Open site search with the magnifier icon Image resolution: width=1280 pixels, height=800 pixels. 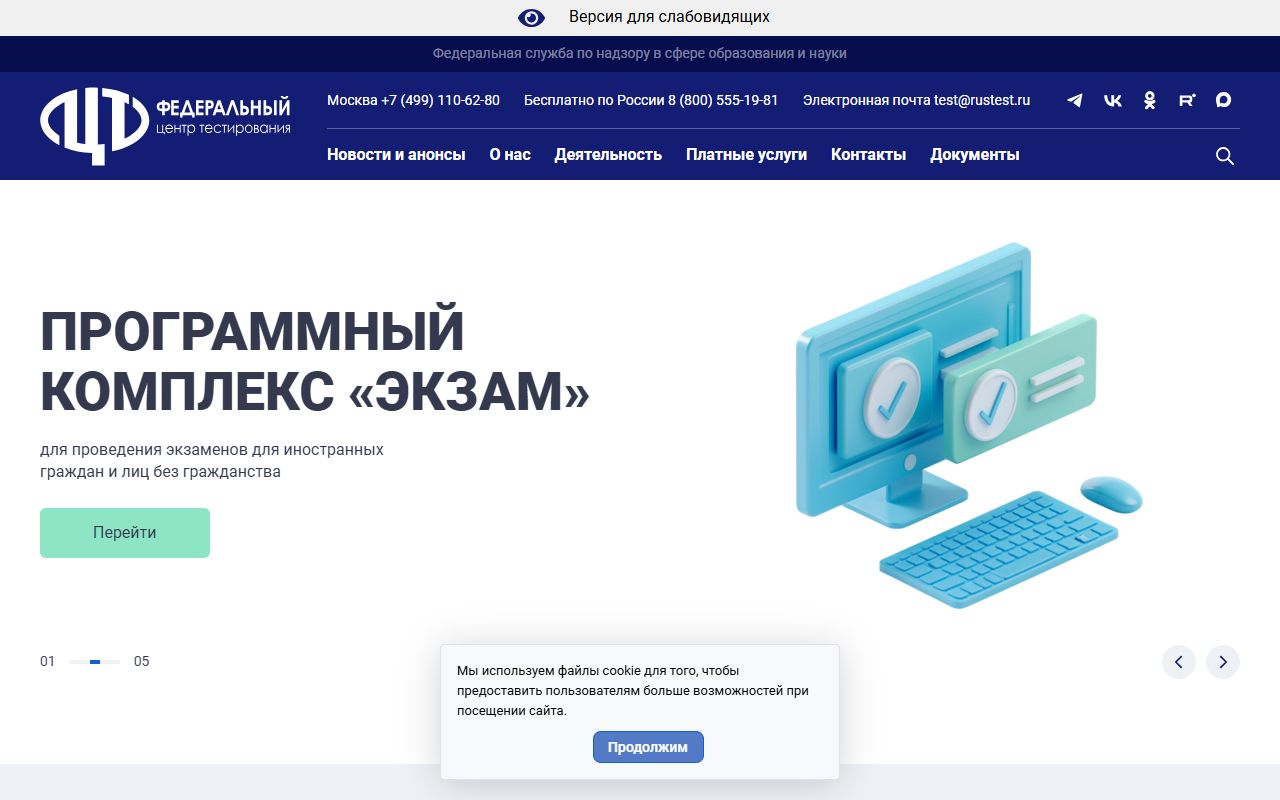1225,156
